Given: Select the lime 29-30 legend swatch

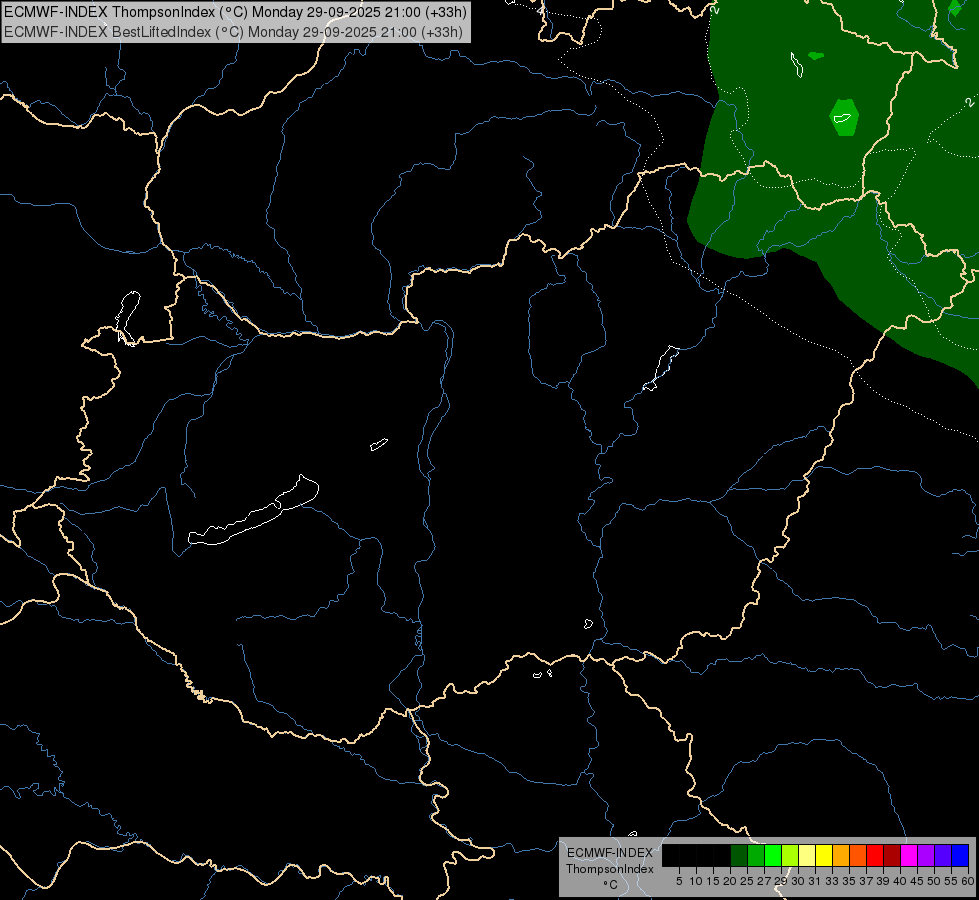Looking at the screenshot, I should (x=790, y=855).
